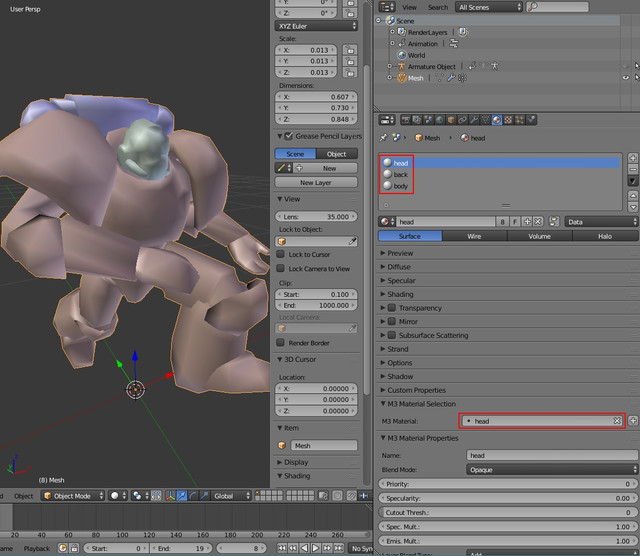The image size is (640, 556).
Task: Enable the translate manipulator arrow
Action: coord(182,496)
